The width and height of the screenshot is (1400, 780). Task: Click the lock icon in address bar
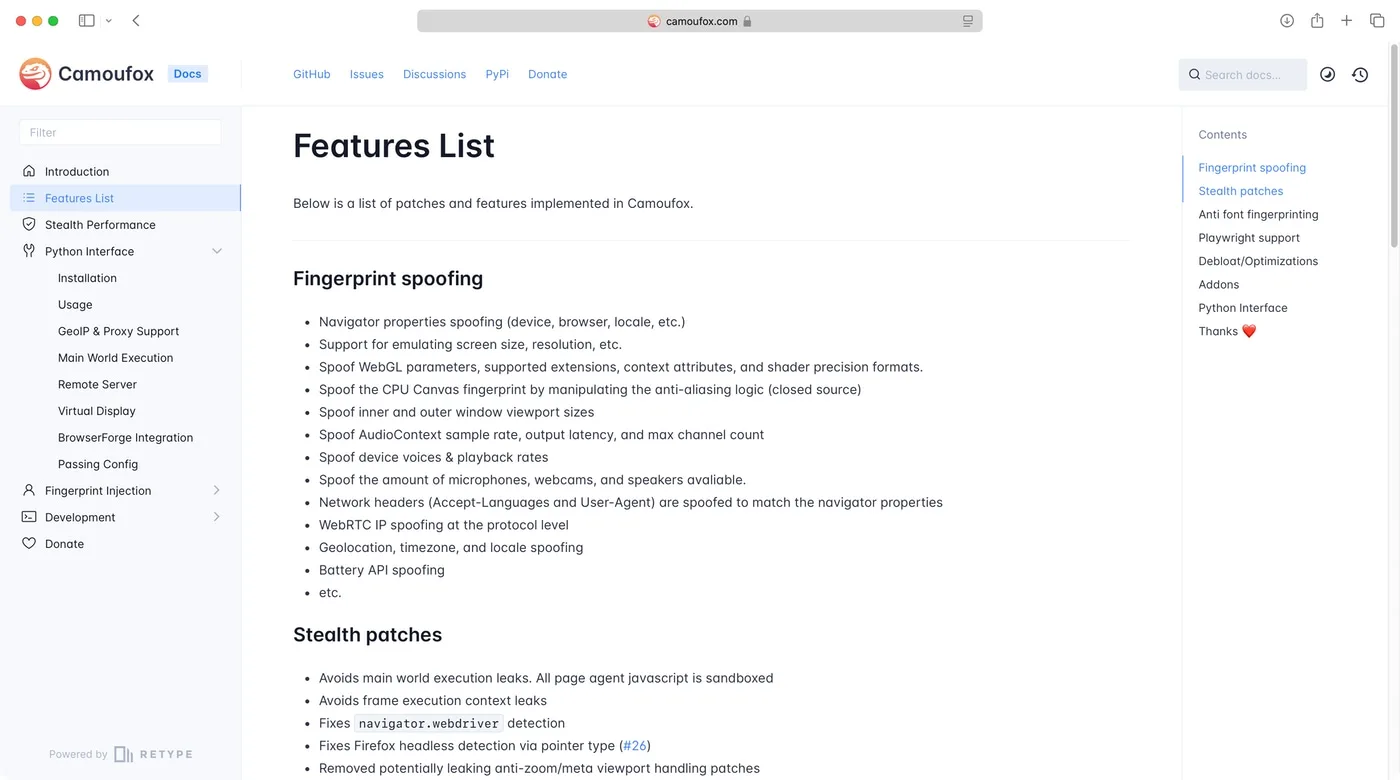[x=747, y=21]
